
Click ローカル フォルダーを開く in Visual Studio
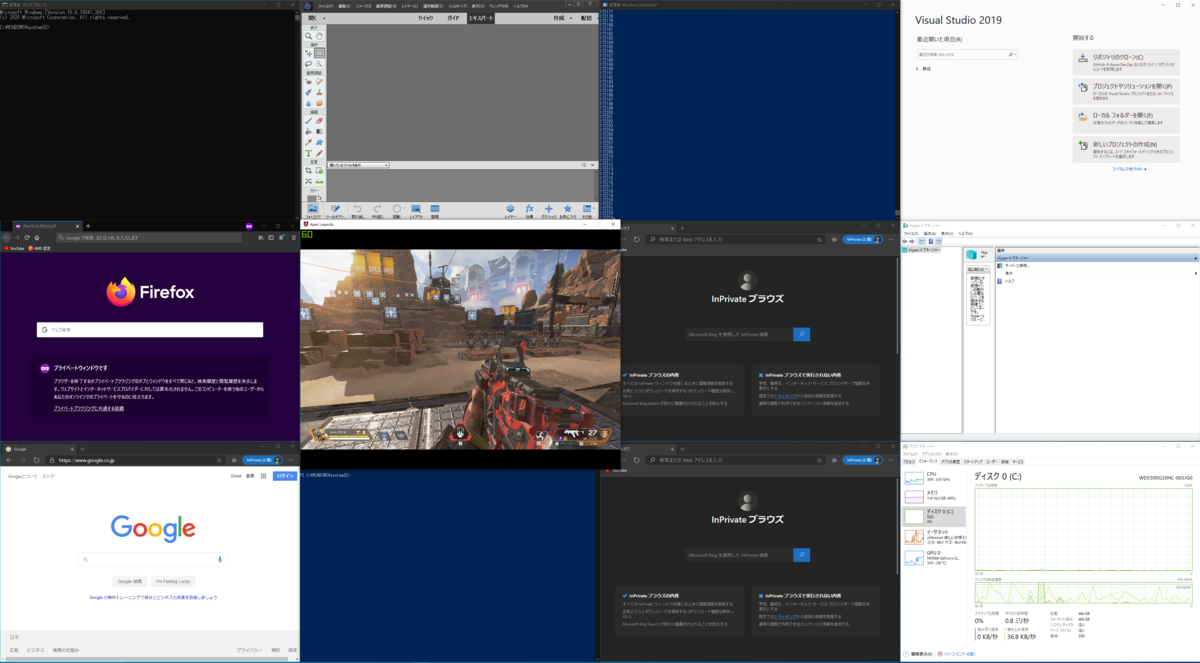coord(1126,120)
